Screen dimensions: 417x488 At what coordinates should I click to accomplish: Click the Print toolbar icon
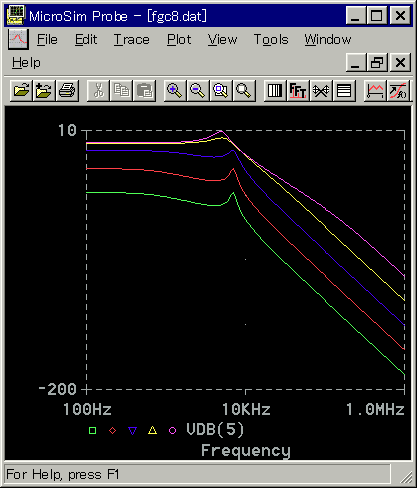pos(67,90)
